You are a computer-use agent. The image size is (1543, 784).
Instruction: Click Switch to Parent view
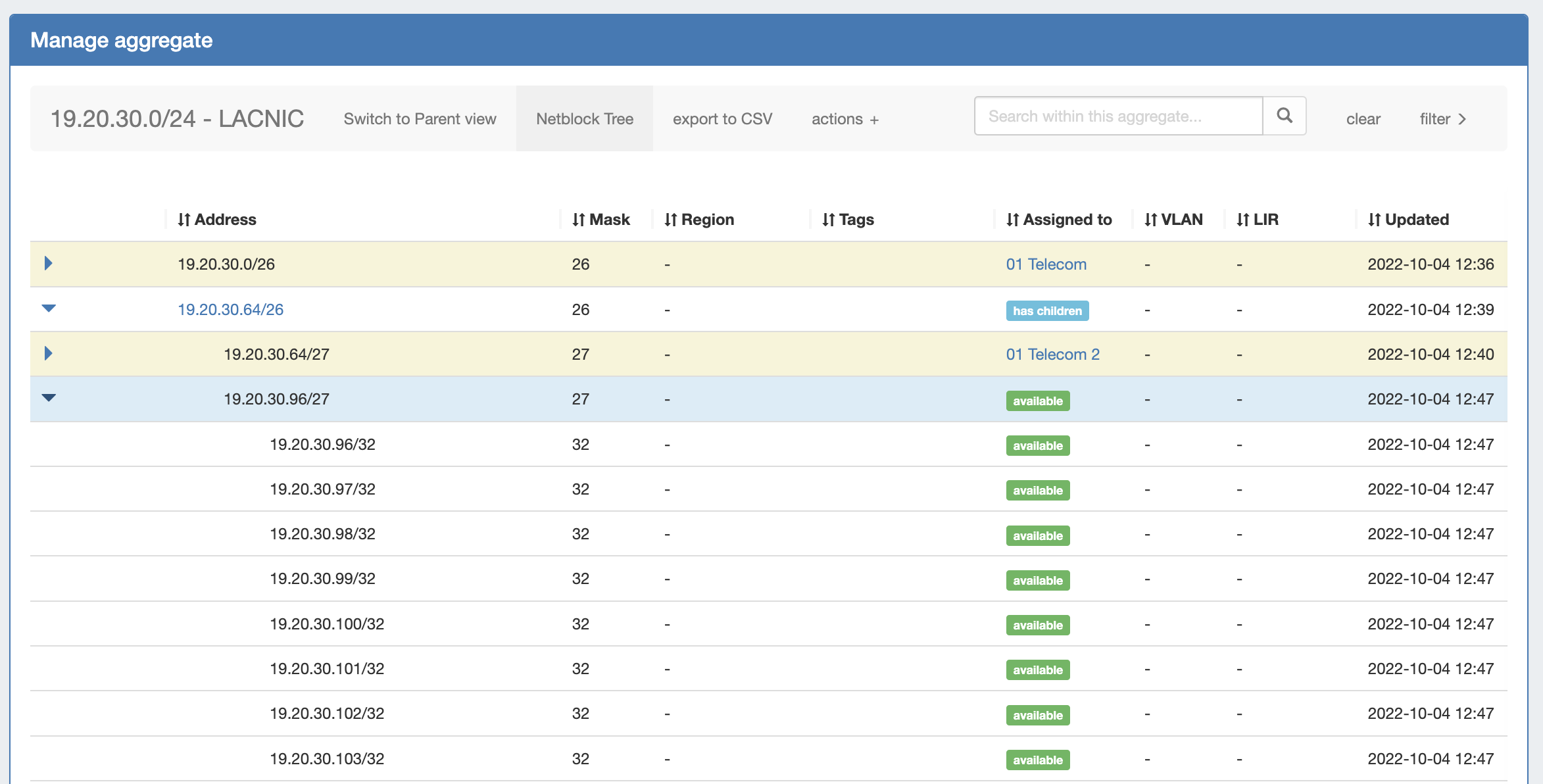(420, 119)
